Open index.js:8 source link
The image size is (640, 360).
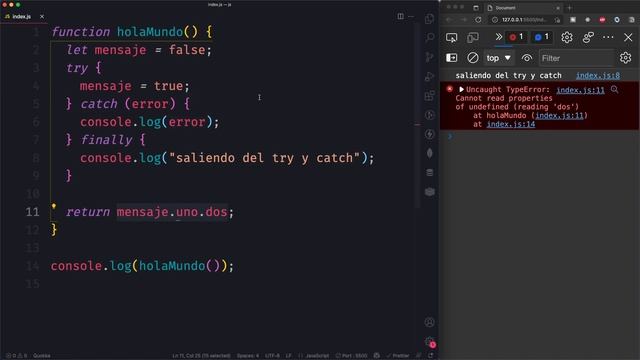(598, 76)
